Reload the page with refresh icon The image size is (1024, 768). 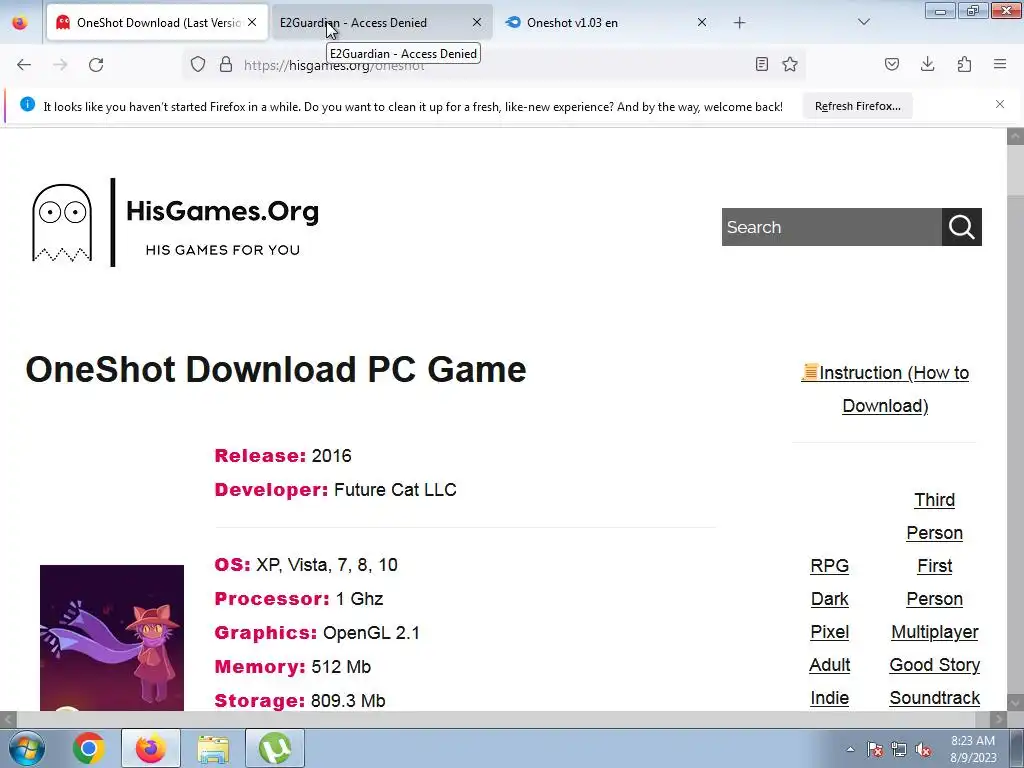coord(96,64)
